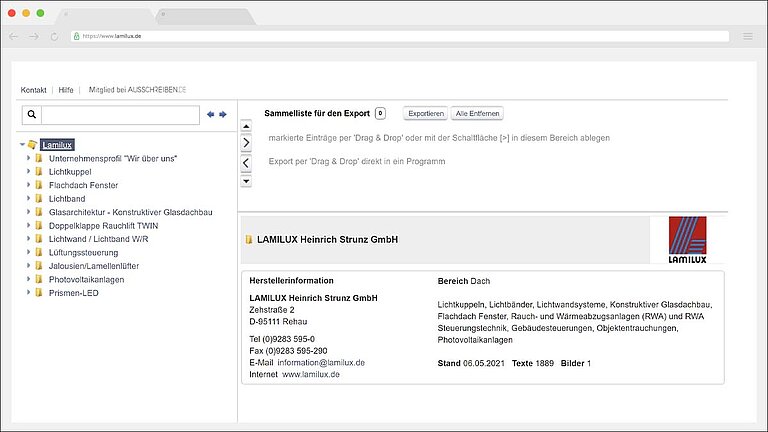Expand Glasarchitektur - Konstruktiver Glasdachbau
The height and width of the screenshot is (432, 768).
pos(28,212)
